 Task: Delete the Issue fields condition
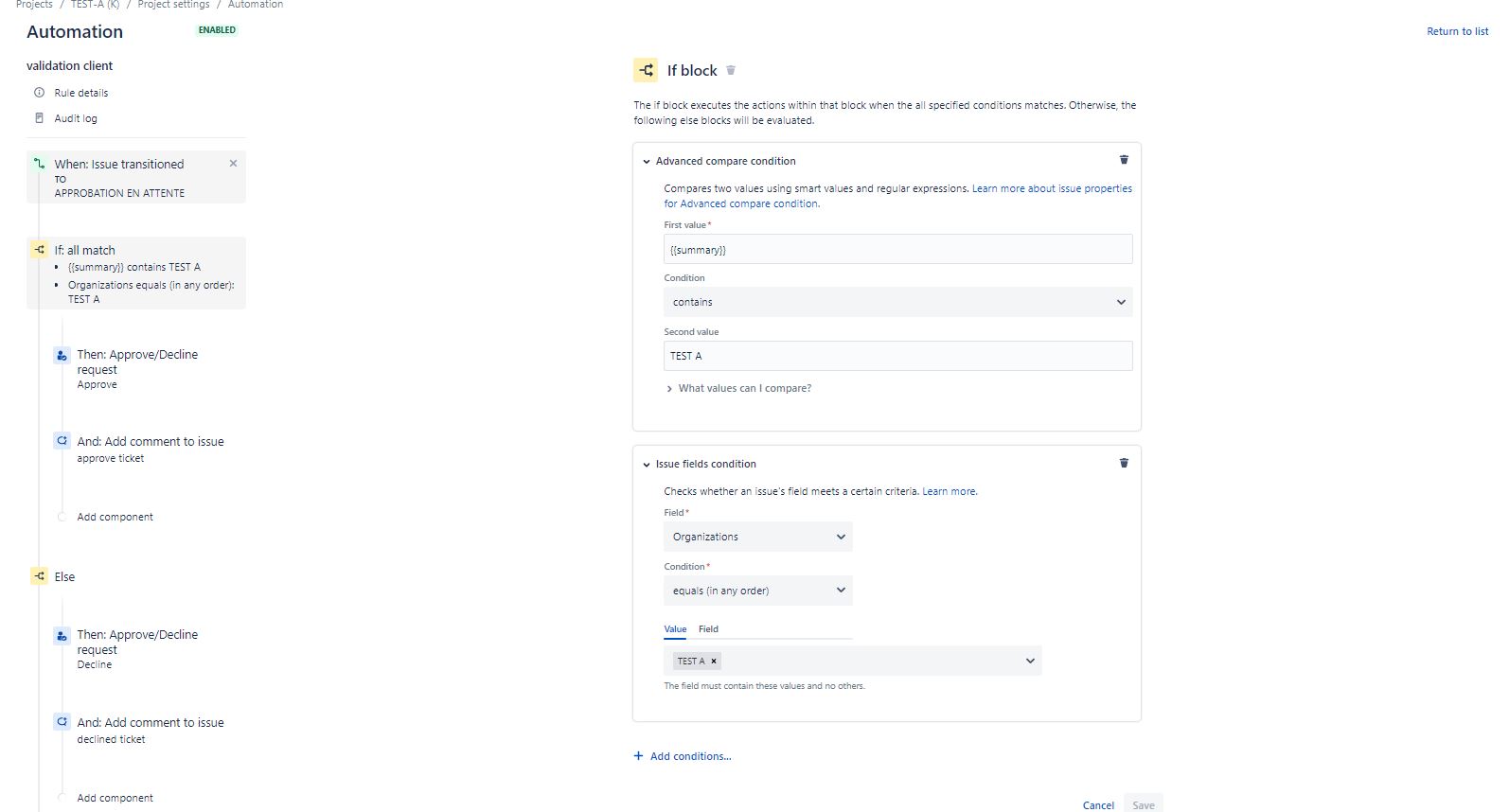click(x=1124, y=463)
